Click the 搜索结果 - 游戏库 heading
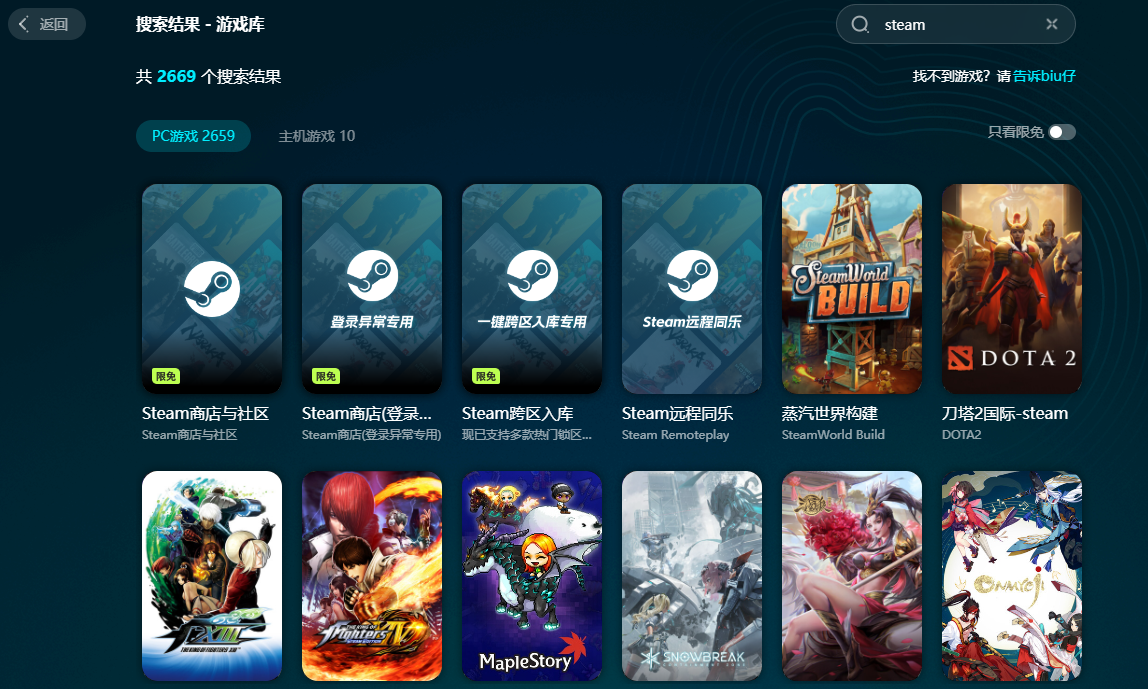 coord(200,24)
